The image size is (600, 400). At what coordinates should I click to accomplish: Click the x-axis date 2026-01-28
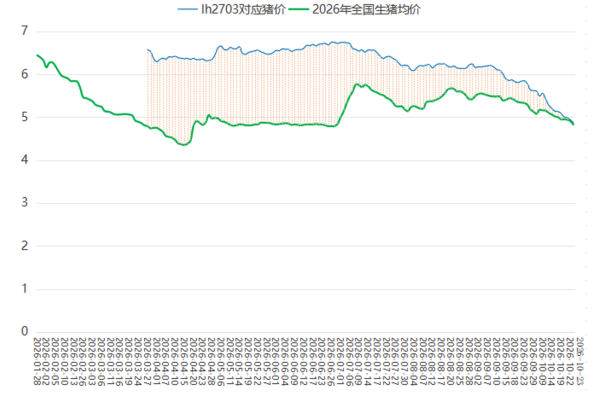(x=37, y=361)
